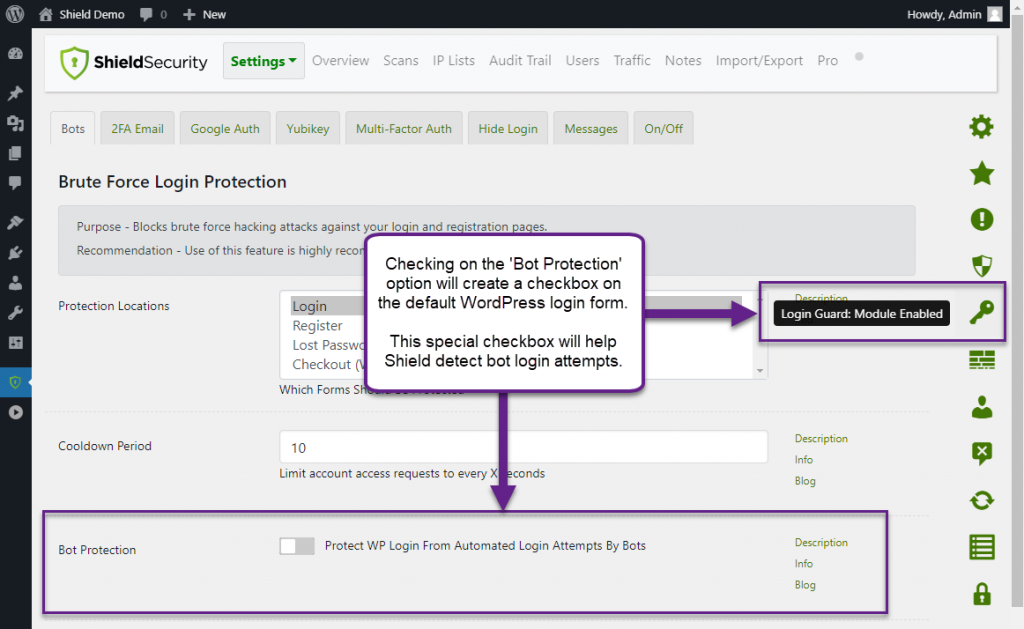The image size is (1024, 629).
Task: Open the Pro page
Action: pyautogui.click(x=827, y=61)
